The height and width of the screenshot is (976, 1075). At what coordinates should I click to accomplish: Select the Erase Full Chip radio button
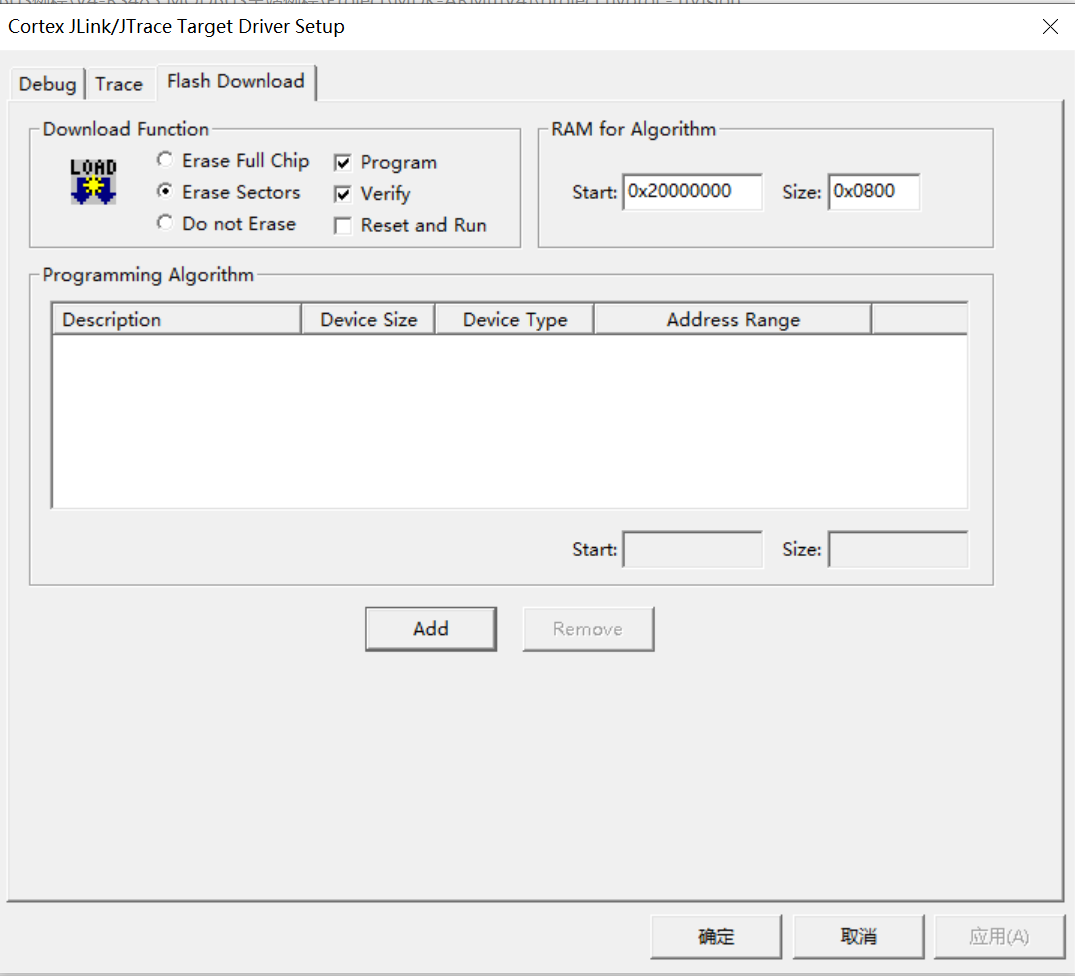(164, 159)
